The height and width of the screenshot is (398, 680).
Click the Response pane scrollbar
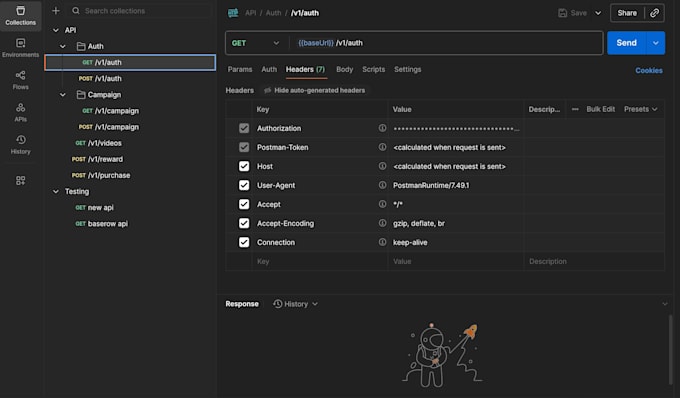click(670, 349)
